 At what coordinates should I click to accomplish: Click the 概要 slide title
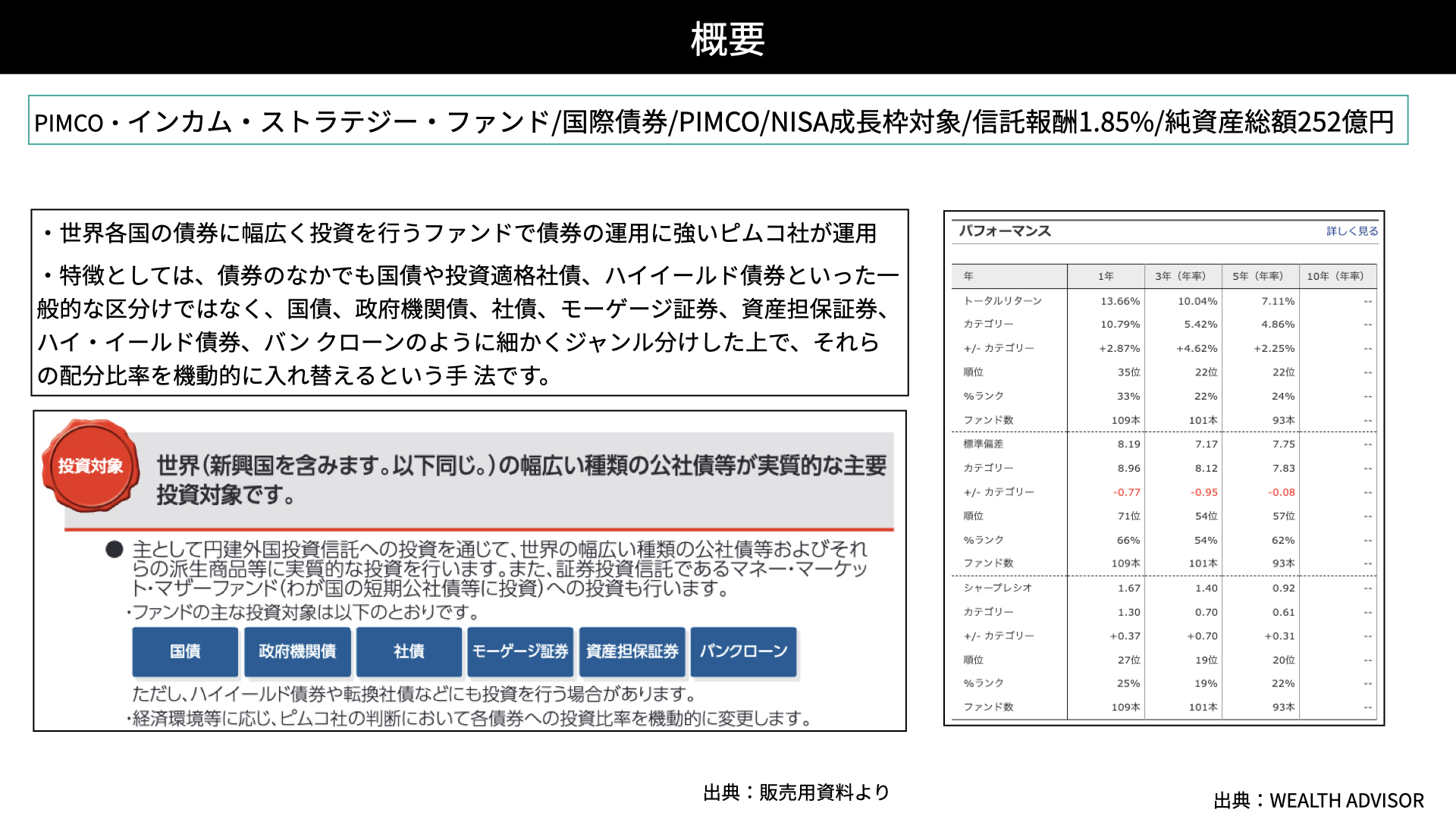728,39
